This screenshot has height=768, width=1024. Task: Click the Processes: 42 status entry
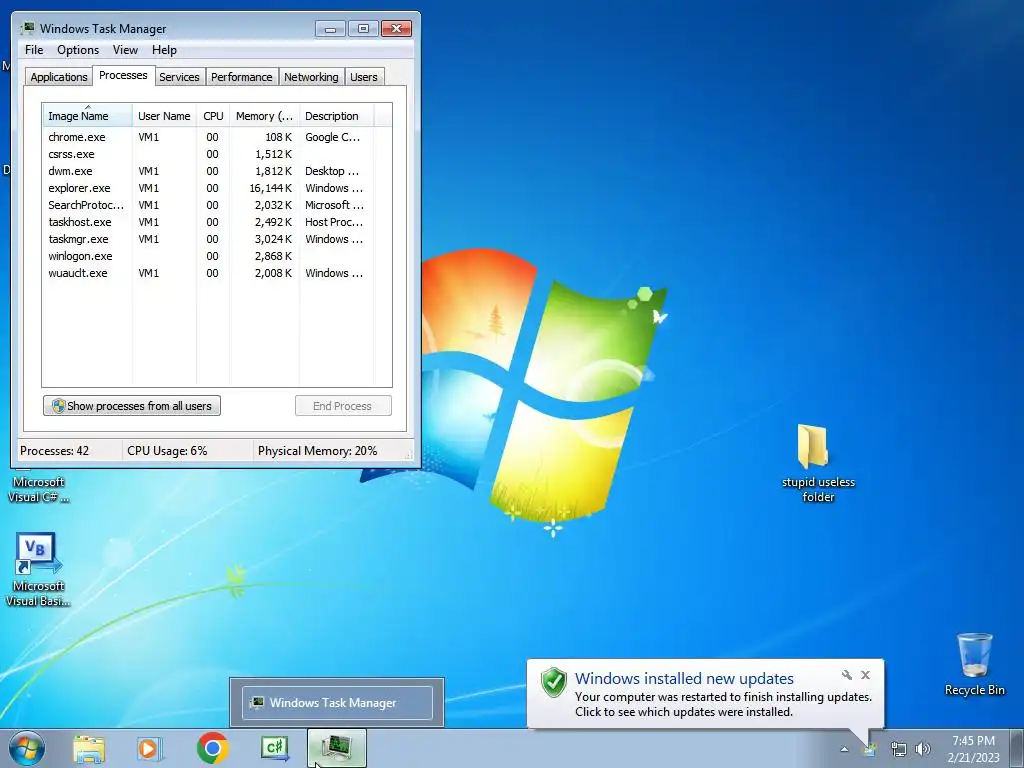pos(55,451)
